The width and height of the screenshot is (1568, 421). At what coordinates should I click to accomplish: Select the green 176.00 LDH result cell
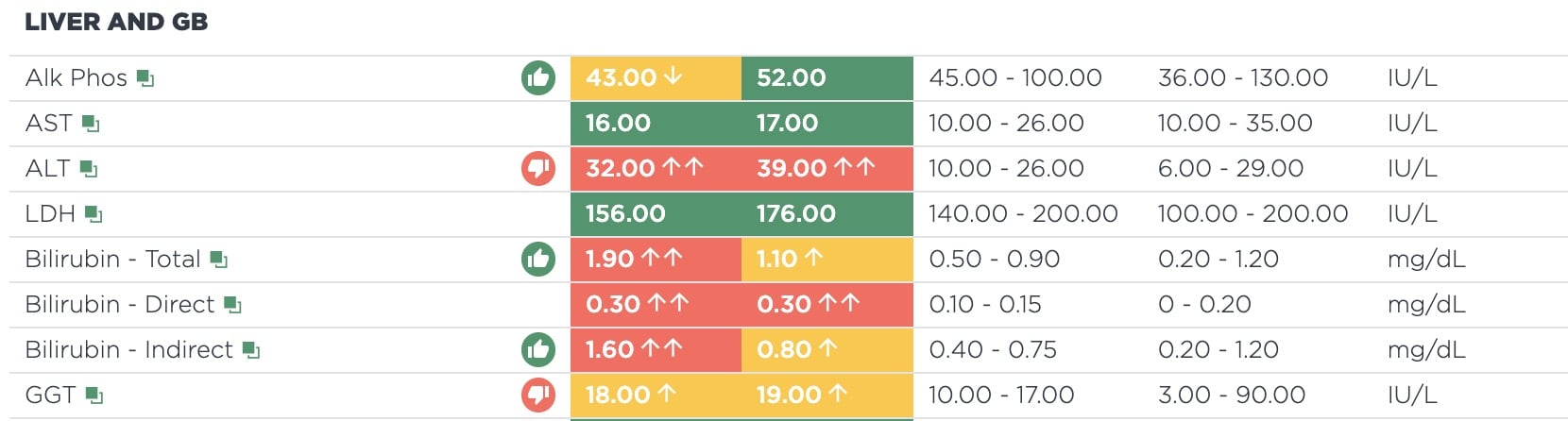(827, 214)
